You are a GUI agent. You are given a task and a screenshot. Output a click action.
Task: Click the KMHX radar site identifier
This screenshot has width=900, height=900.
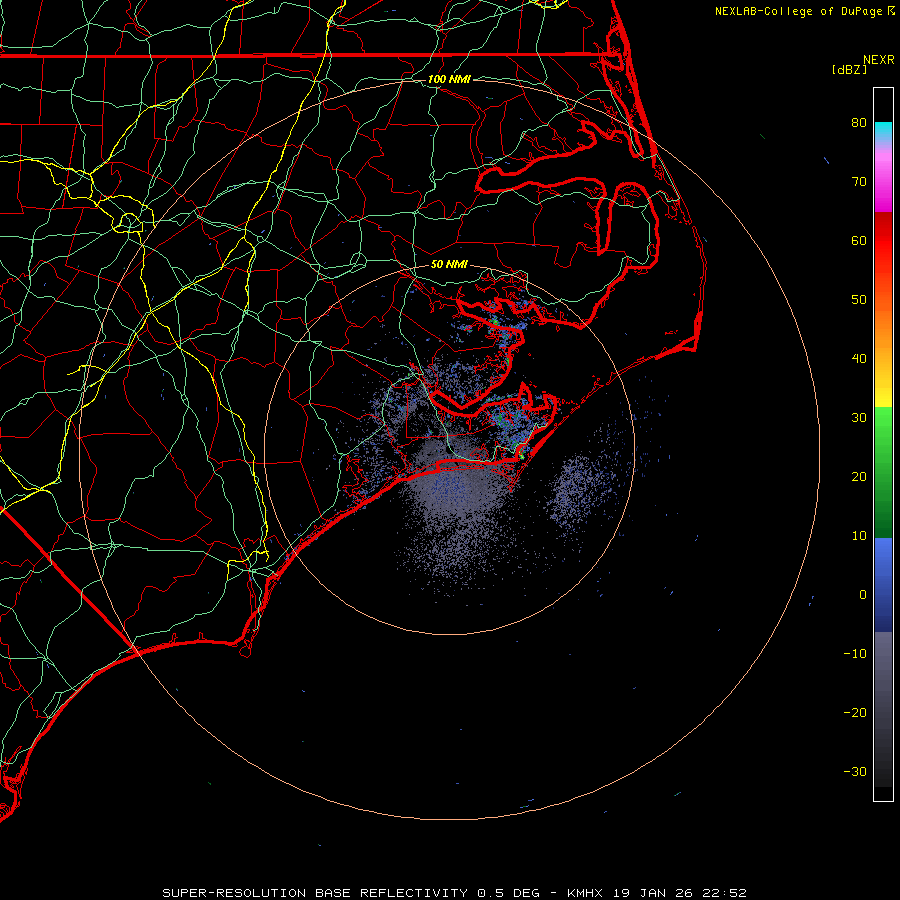pyautogui.click(x=585, y=893)
